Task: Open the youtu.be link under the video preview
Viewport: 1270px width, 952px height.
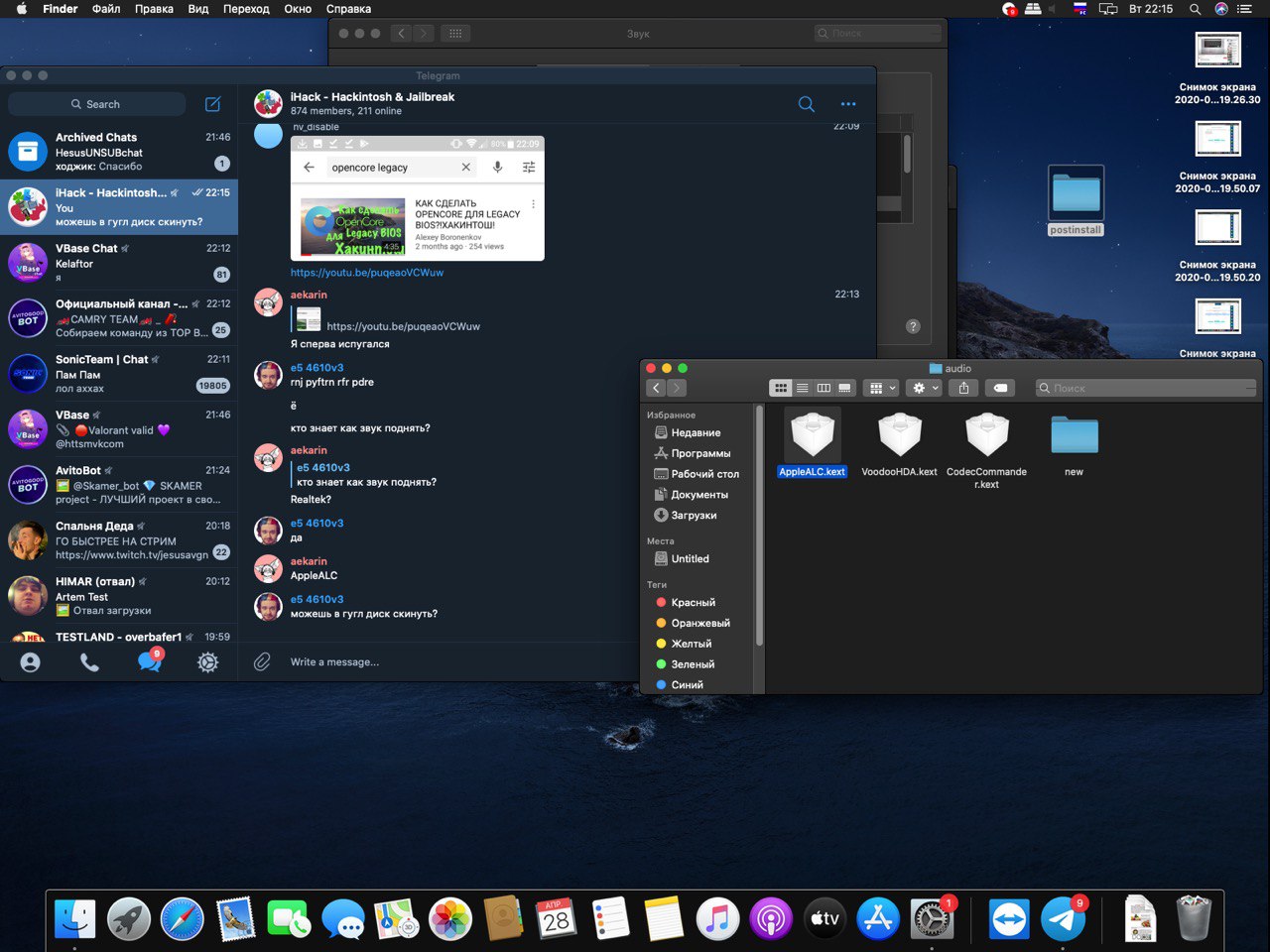Action: point(367,273)
